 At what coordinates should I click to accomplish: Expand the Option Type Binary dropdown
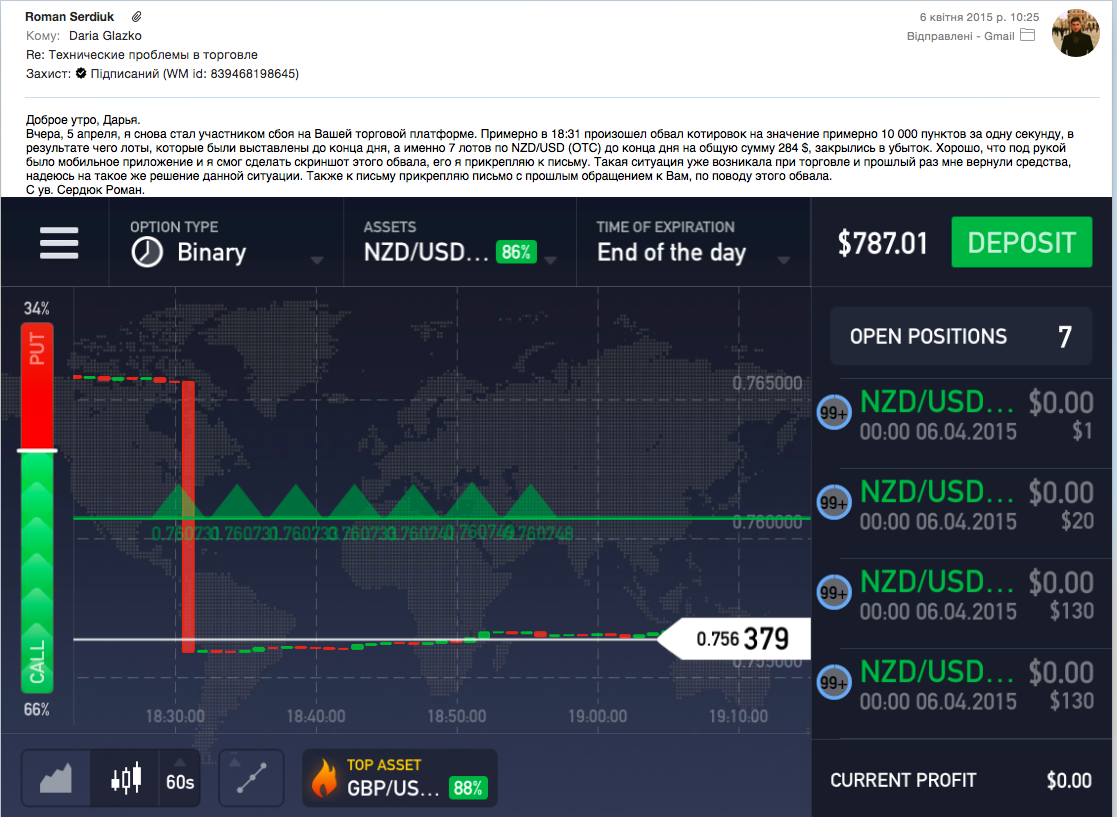[x=317, y=260]
